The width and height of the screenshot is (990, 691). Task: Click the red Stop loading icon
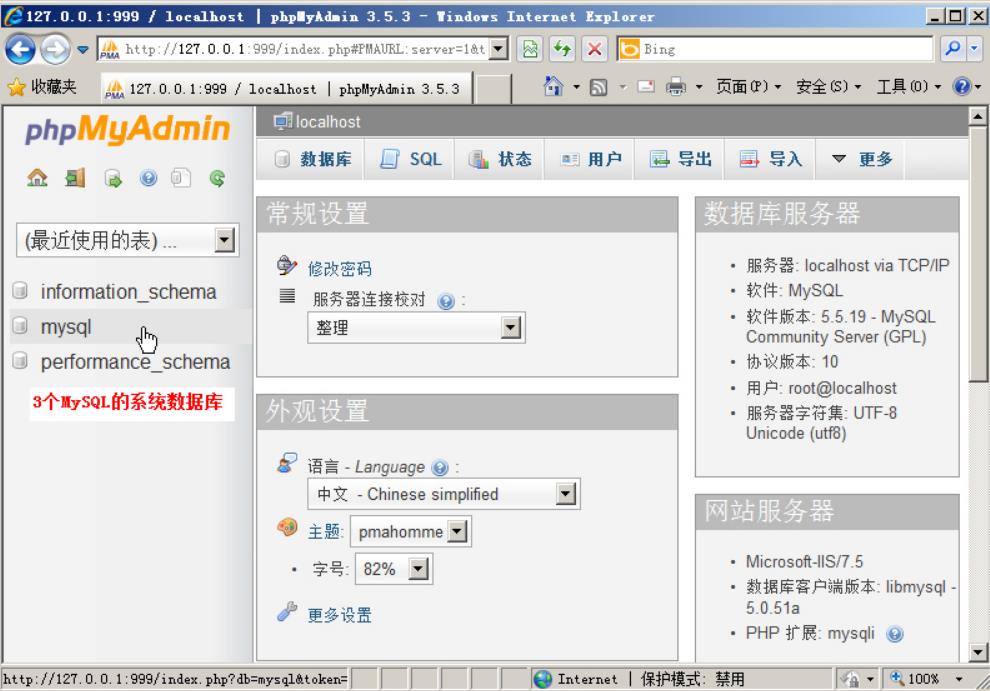[x=594, y=49]
